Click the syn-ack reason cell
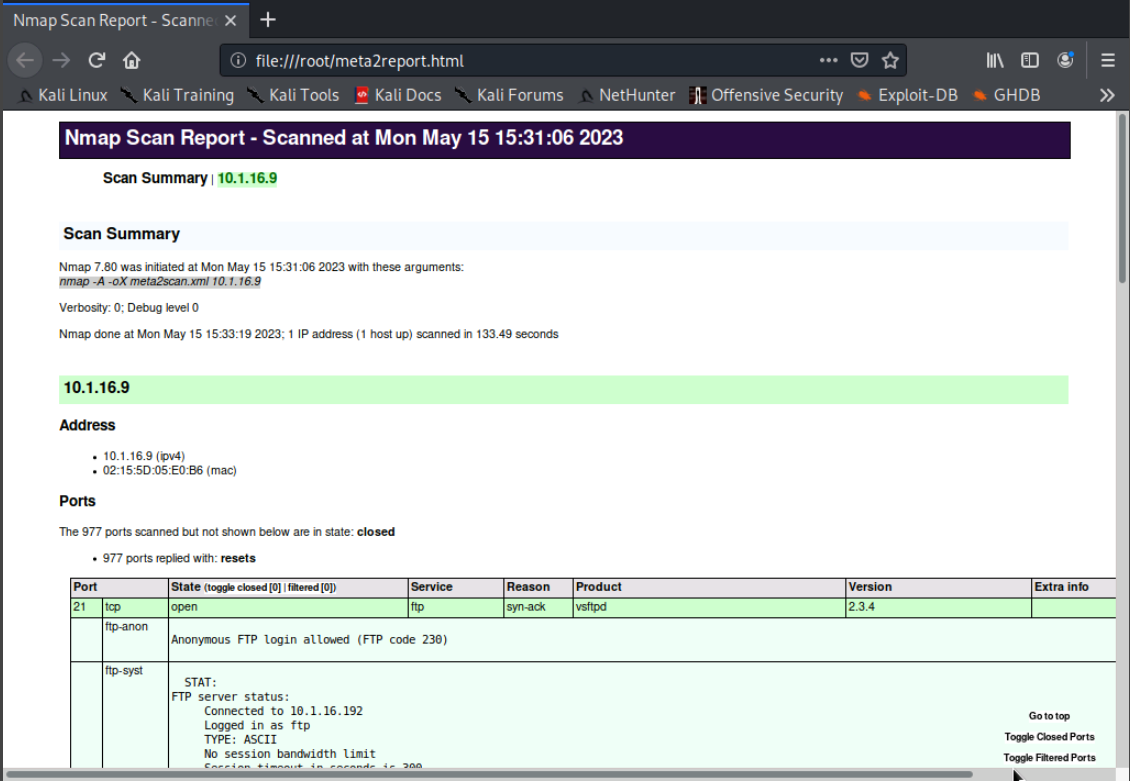 click(538, 607)
